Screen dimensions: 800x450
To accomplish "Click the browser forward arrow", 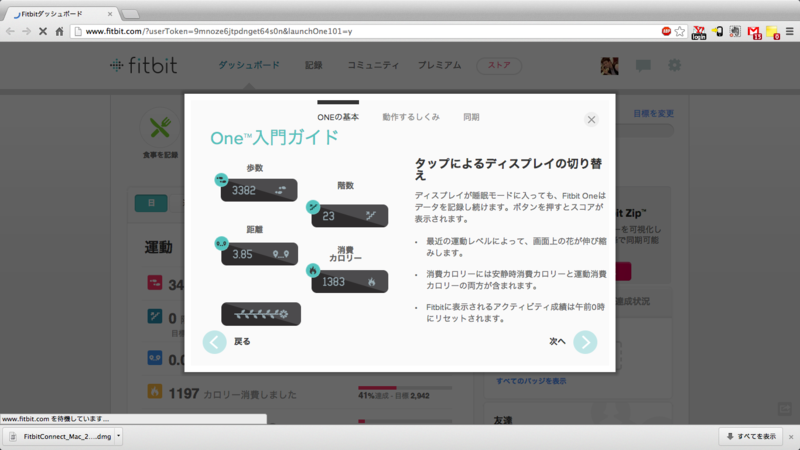I will (x=27, y=32).
